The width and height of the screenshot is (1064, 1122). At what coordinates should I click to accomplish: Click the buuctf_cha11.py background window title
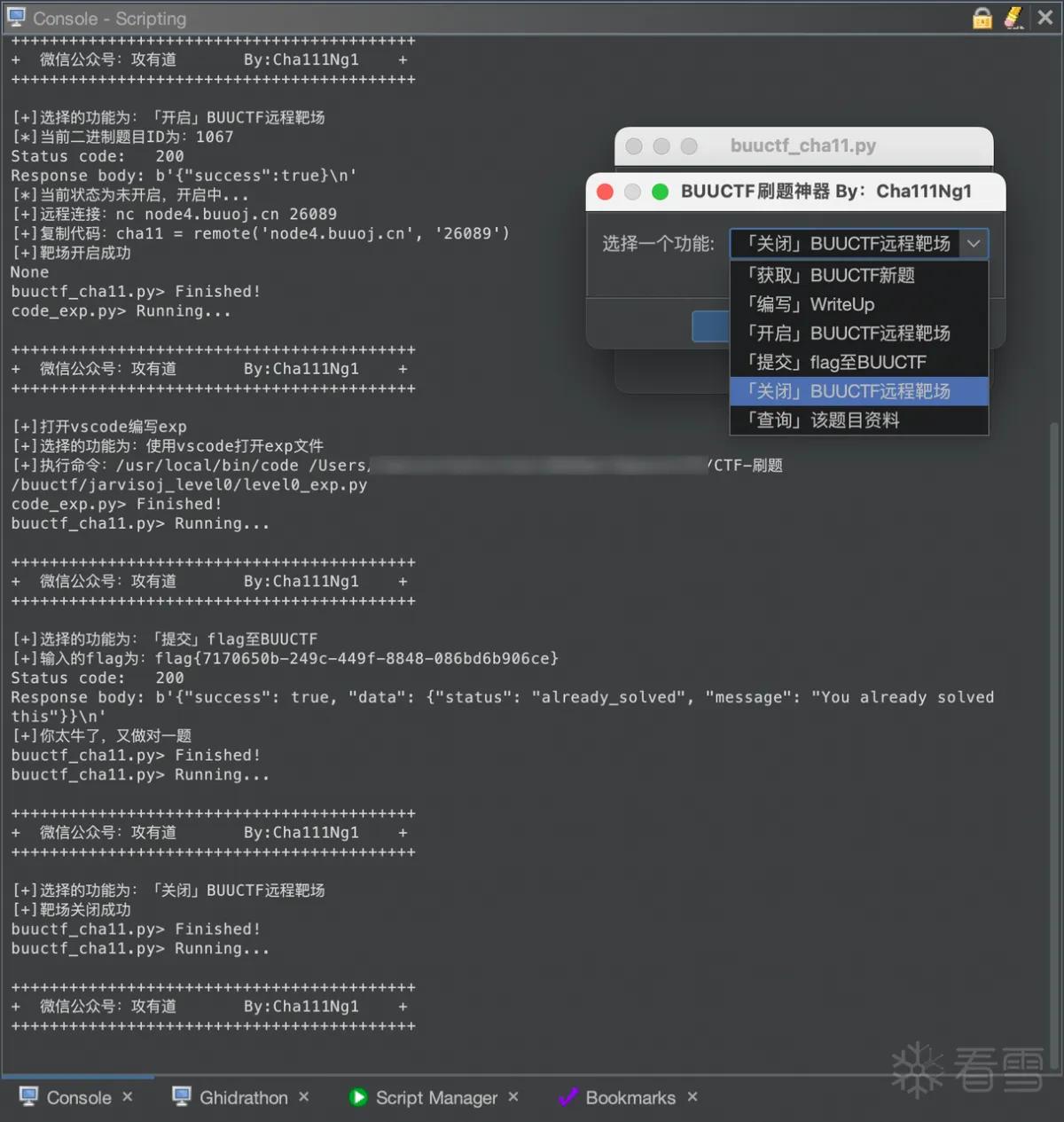click(x=803, y=145)
